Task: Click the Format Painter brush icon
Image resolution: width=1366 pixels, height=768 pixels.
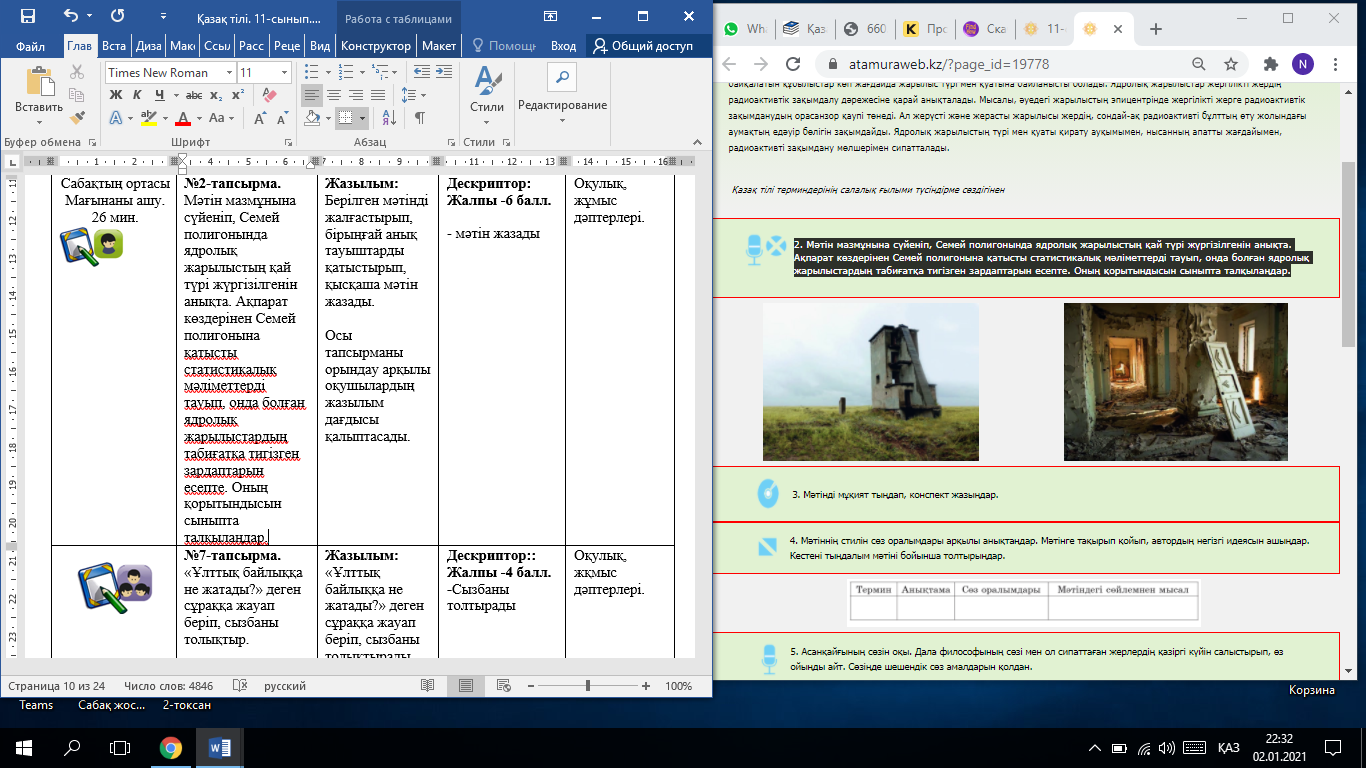Action: tap(78, 117)
